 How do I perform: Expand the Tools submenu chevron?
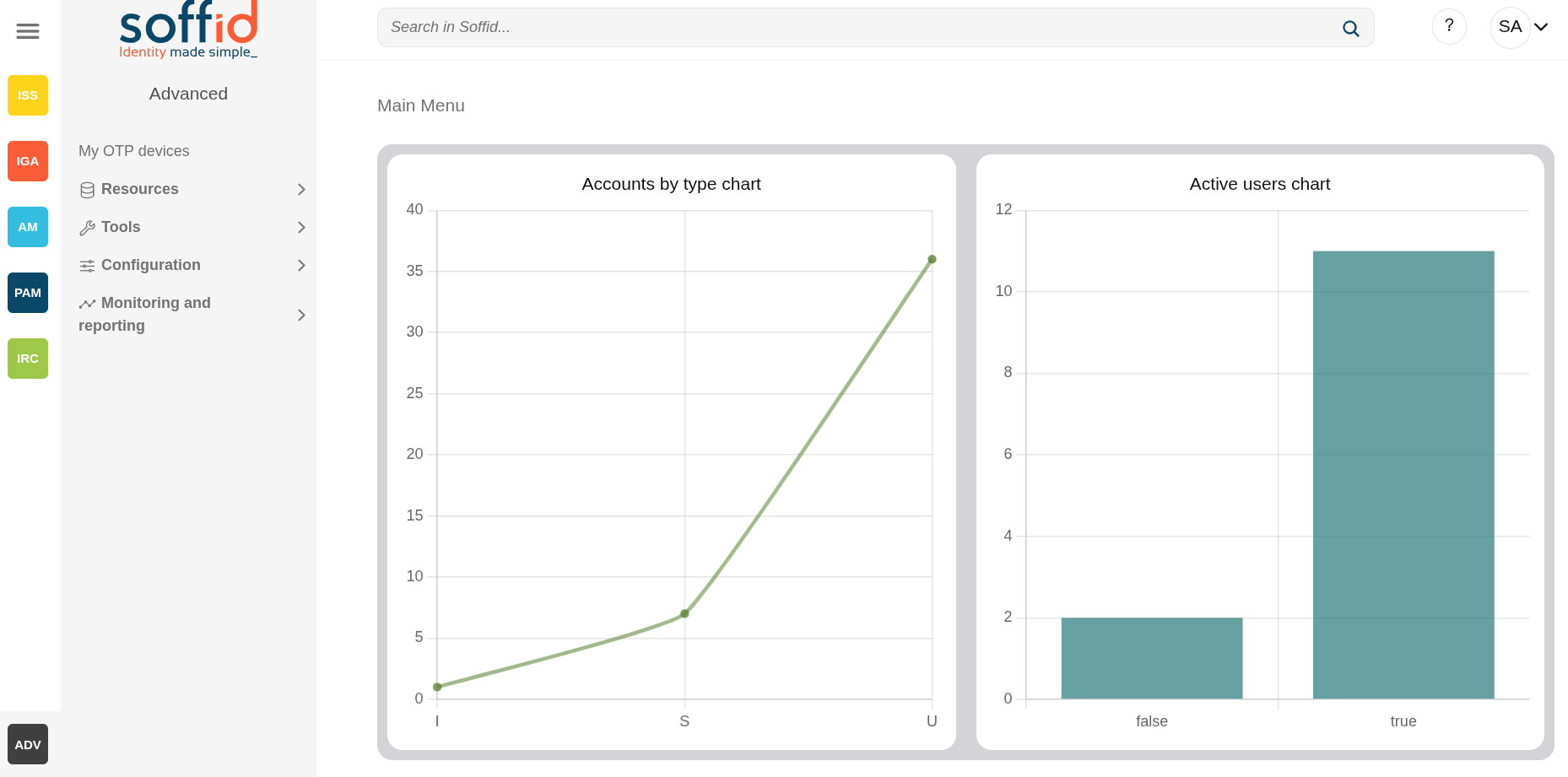pos(301,228)
